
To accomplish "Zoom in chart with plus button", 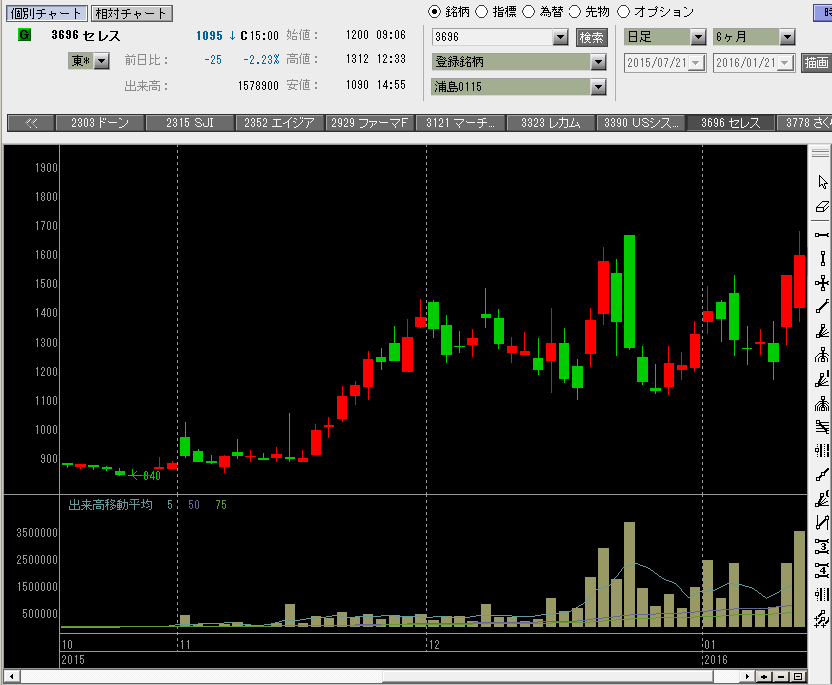I will coord(764,677).
